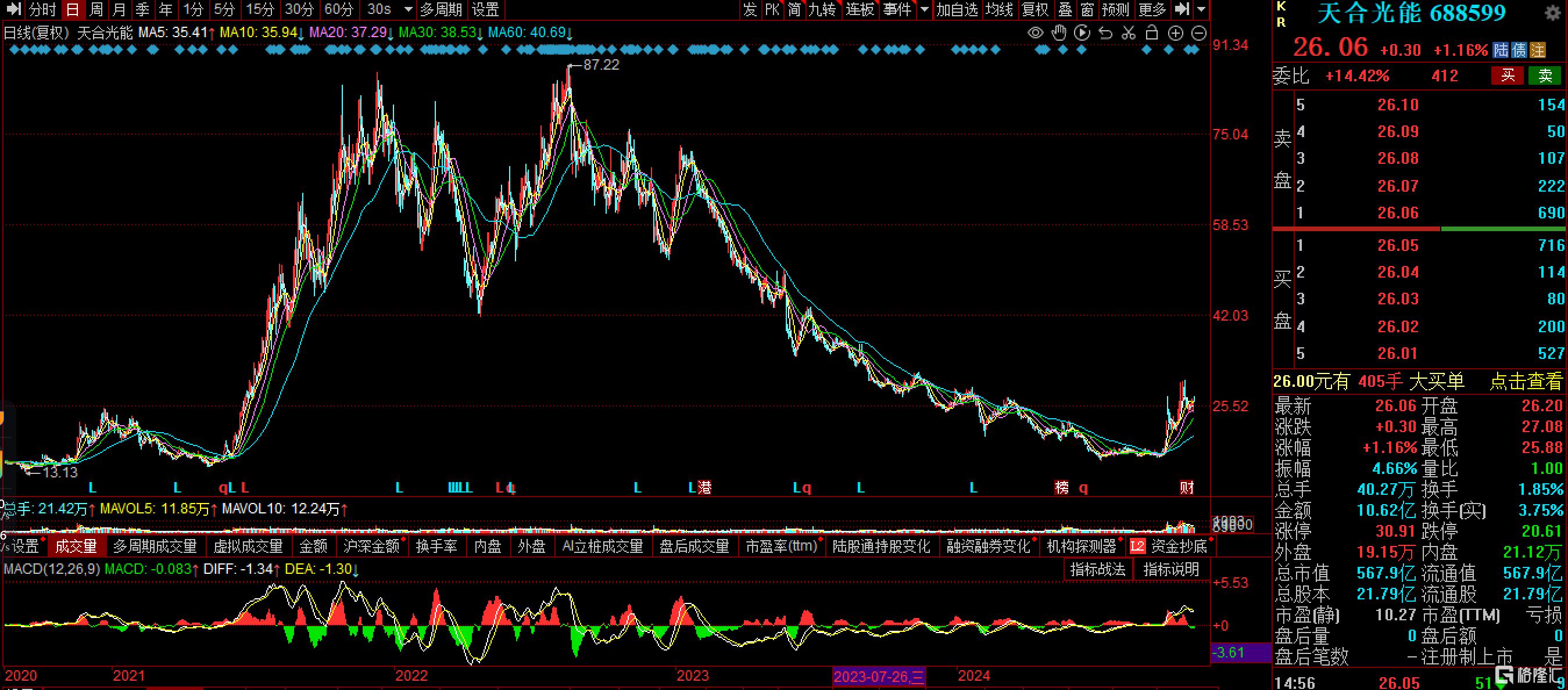Click 点击查看 link for large order
1568x690 pixels.
[x=1526, y=382]
